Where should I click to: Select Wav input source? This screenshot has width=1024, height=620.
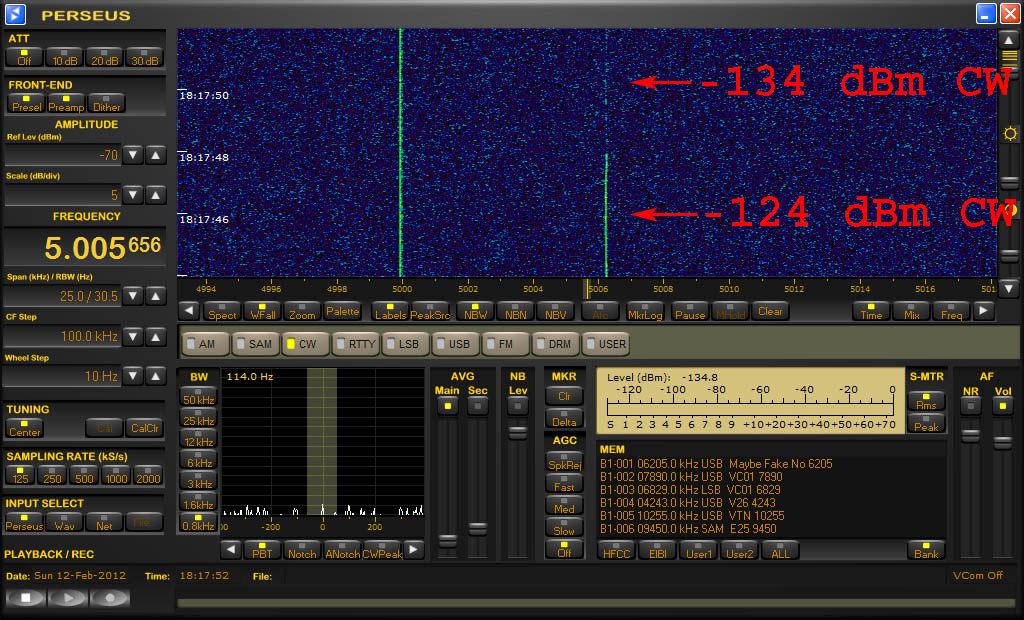tap(64, 522)
